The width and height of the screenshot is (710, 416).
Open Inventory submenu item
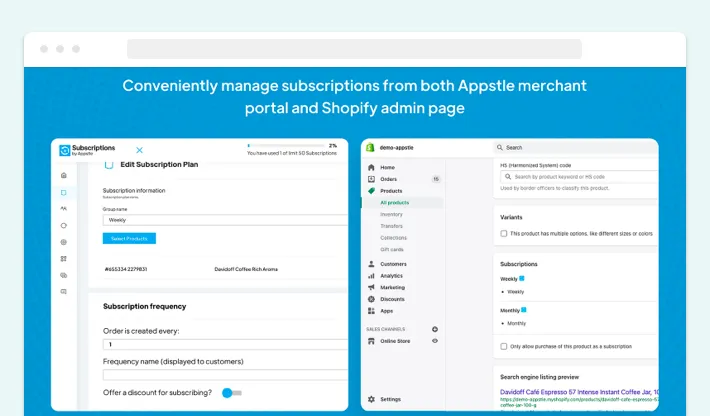pyautogui.click(x=391, y=215)
